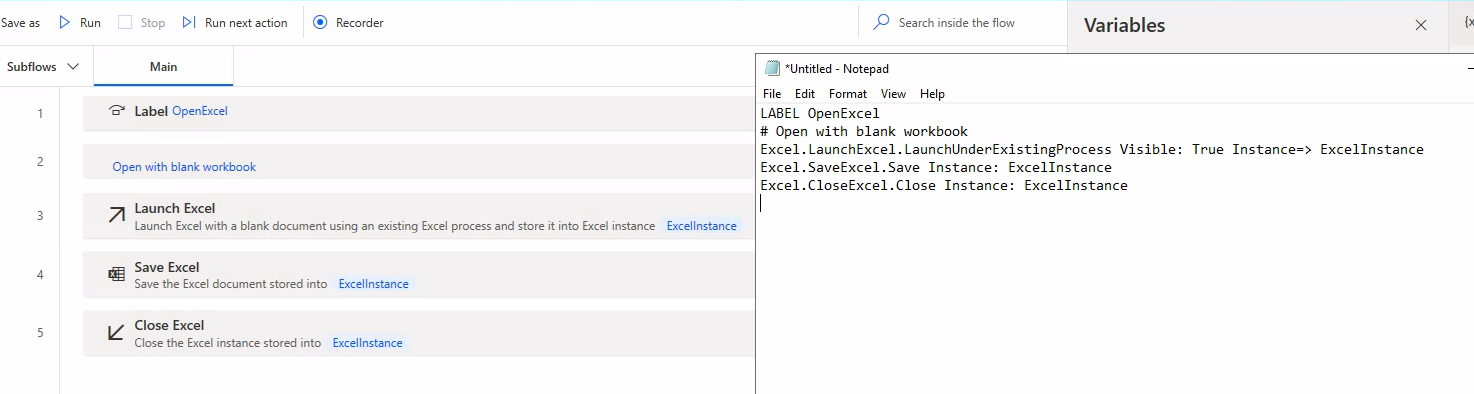Viewport: 1474px width, 394px height.
Task: Select flow row number 2
Action: tap(40, 161)
